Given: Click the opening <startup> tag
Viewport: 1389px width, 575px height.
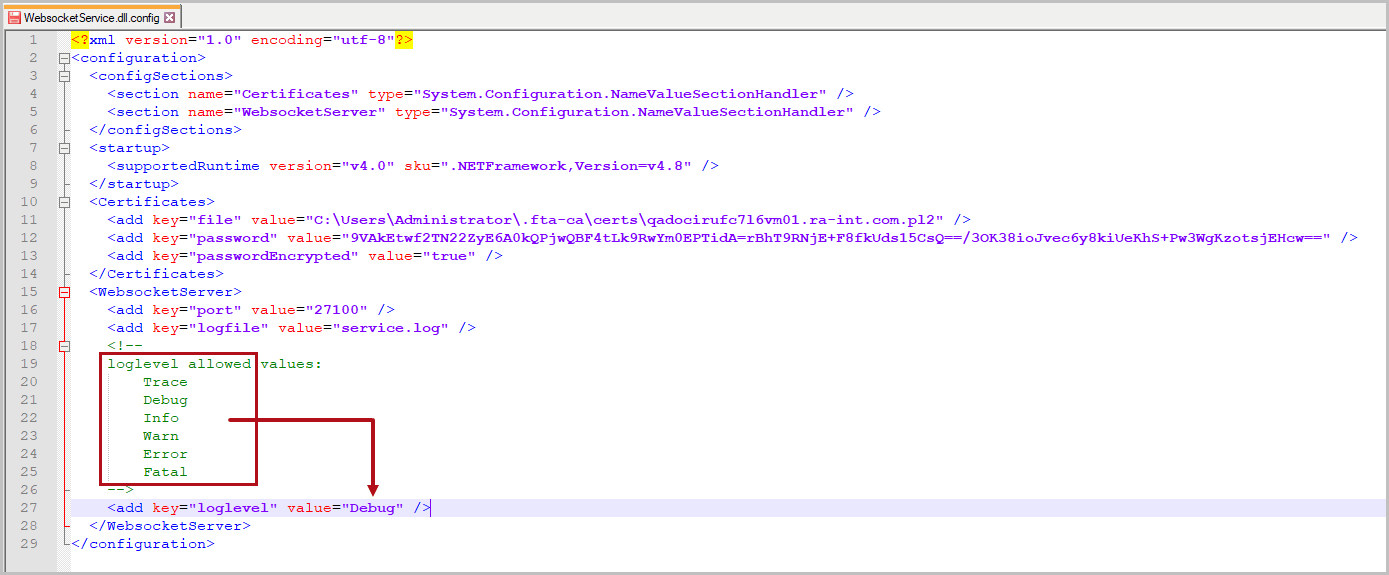Looking at the screenshot, I should (129, 148).
